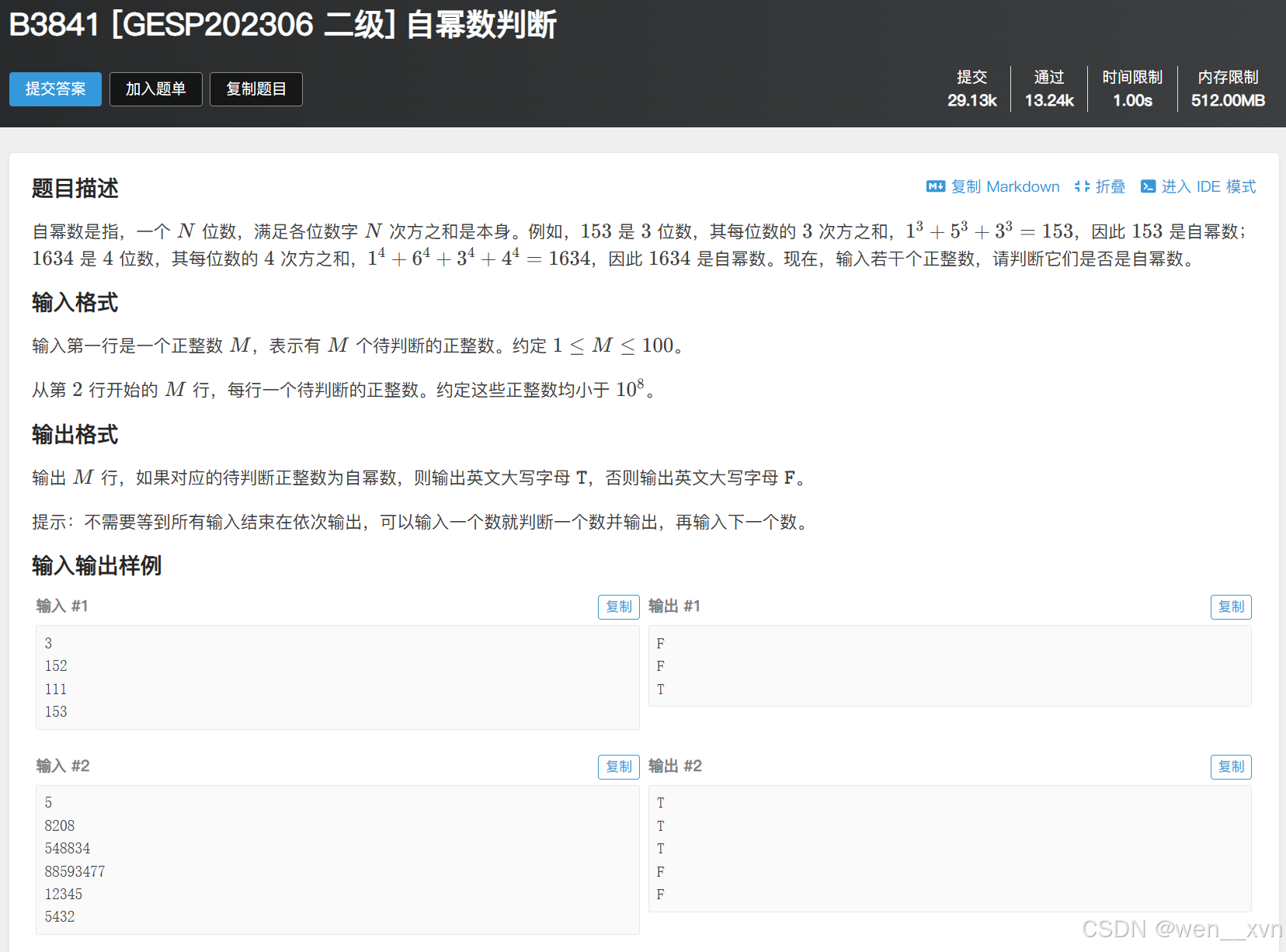Copy sample output #1 with its 复制 button
Image resolution: width=1286 pixels, height=952 pixels.
point(1231,606)
